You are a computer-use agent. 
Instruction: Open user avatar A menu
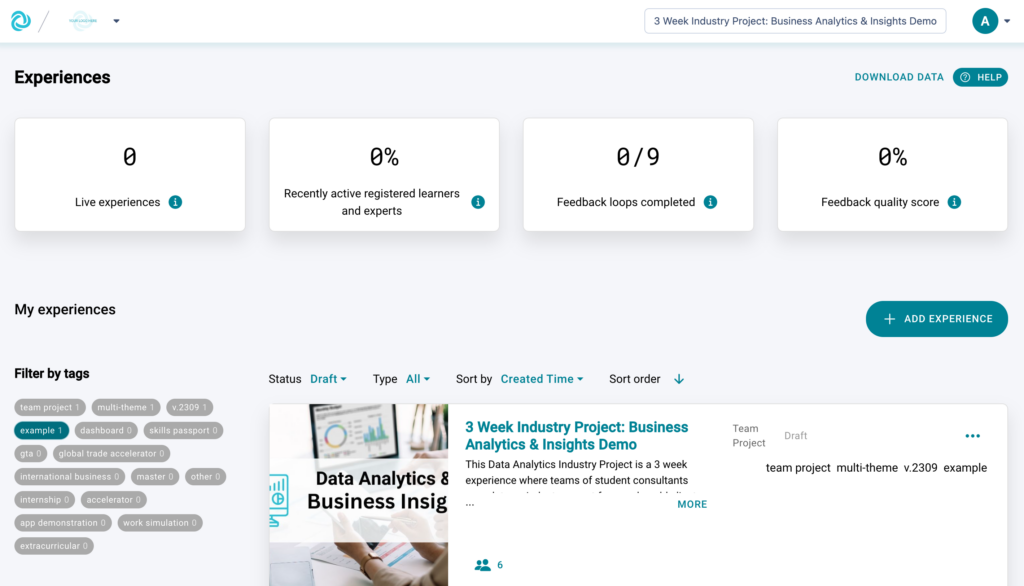tap(985, 21)
